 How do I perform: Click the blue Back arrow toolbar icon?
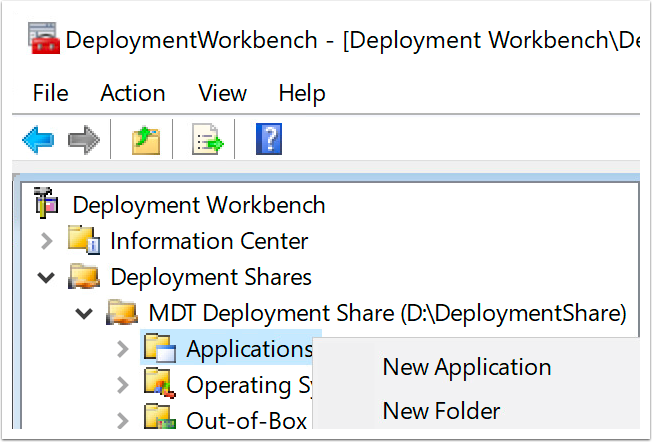pyautogui.click(x=38, y=139)
